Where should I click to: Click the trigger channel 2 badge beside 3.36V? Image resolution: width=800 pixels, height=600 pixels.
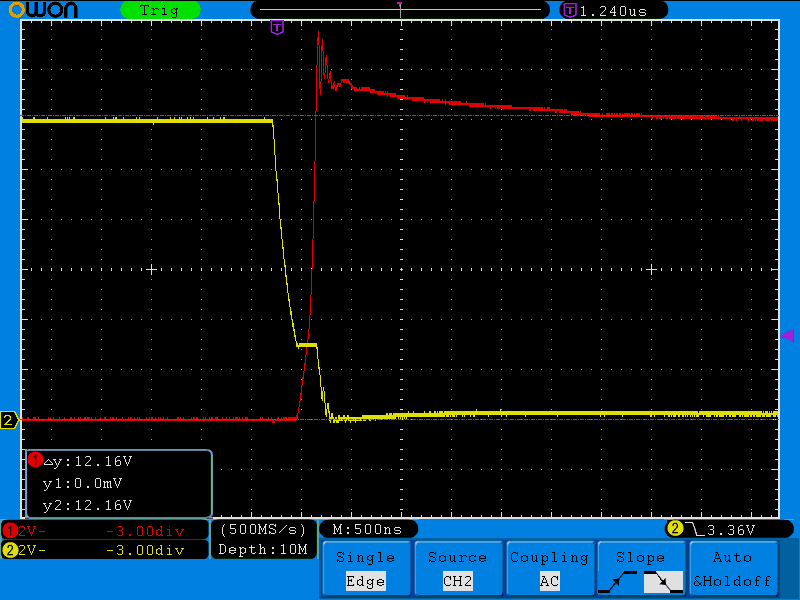[x=674, y=529]
